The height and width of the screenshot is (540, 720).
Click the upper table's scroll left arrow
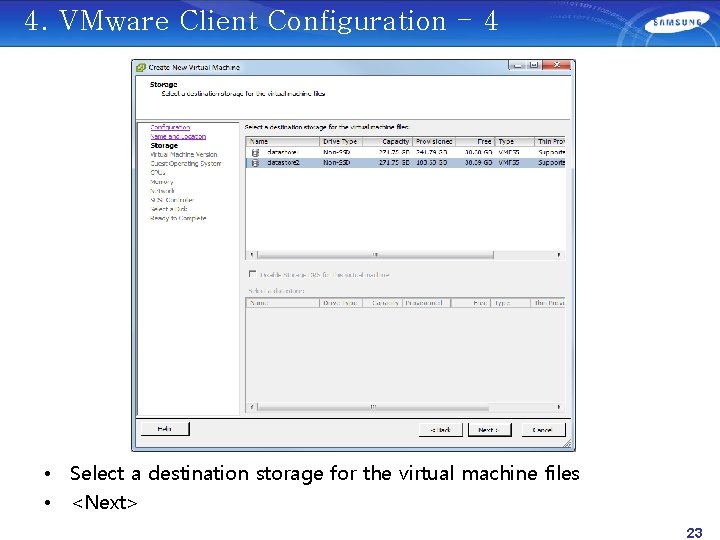pyautogui.click(x=252, y=254)
